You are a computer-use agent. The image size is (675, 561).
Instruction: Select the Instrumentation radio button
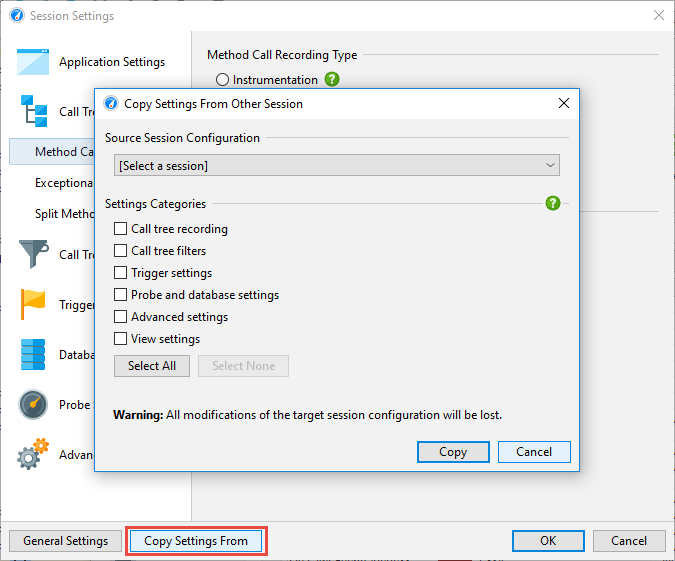[x=223, y=80]
